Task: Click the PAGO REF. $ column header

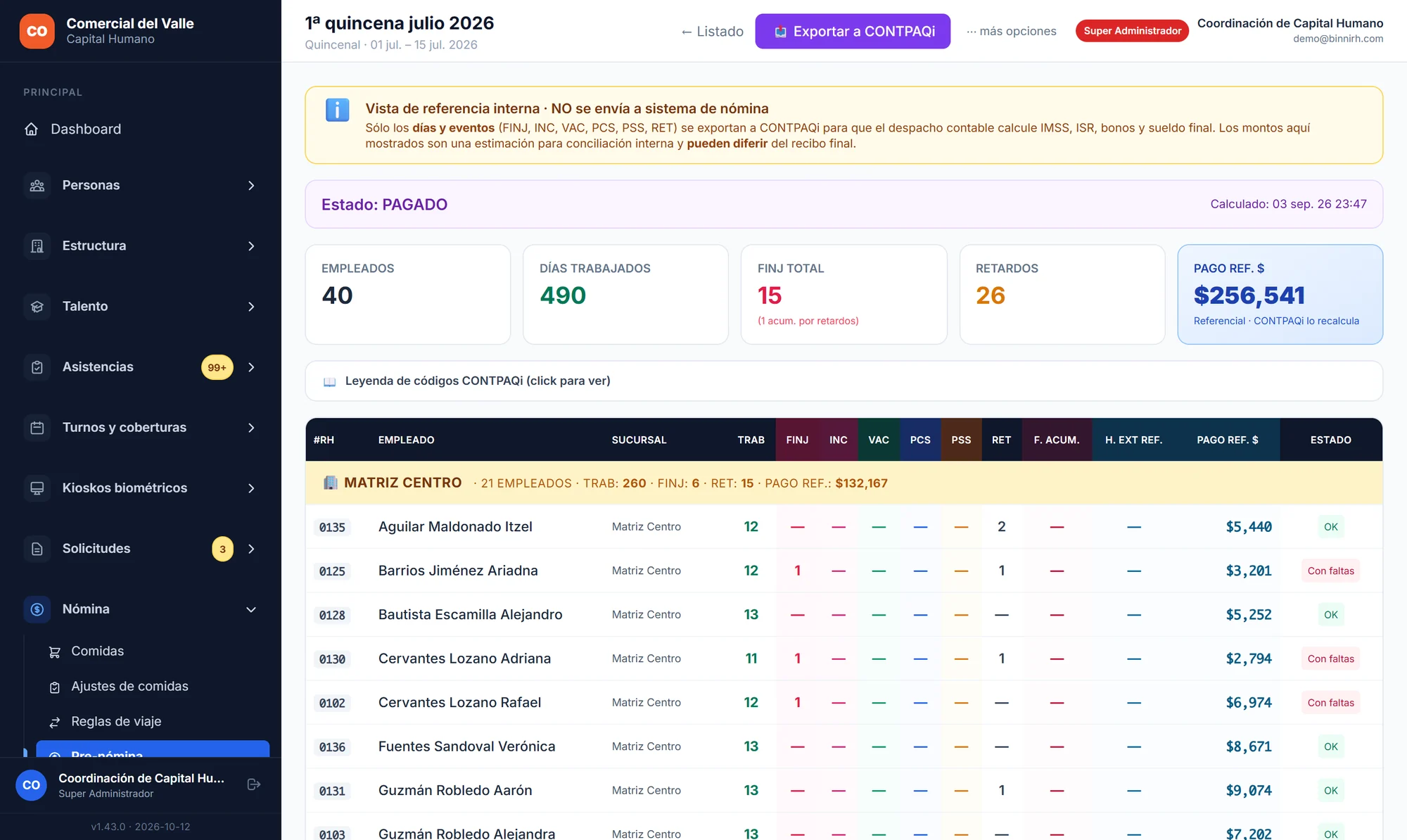Action: coord(1227,440)
